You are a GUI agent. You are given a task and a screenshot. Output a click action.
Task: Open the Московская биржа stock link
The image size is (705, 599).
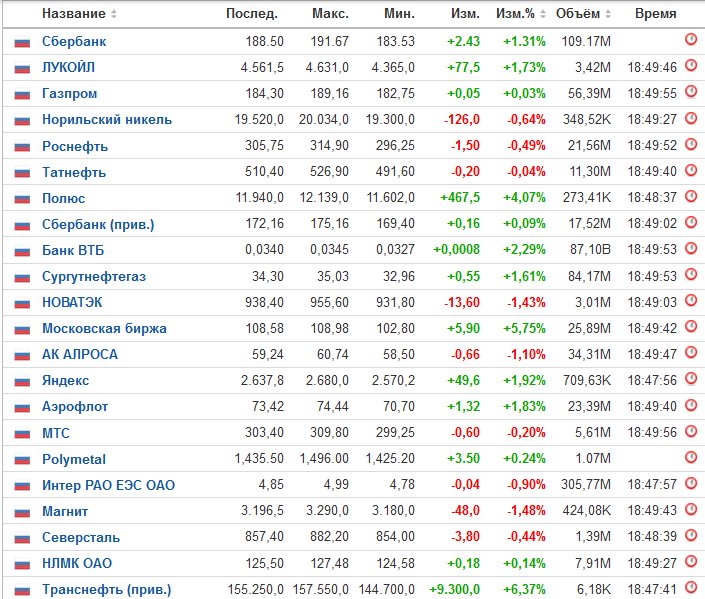pos(104,328)
